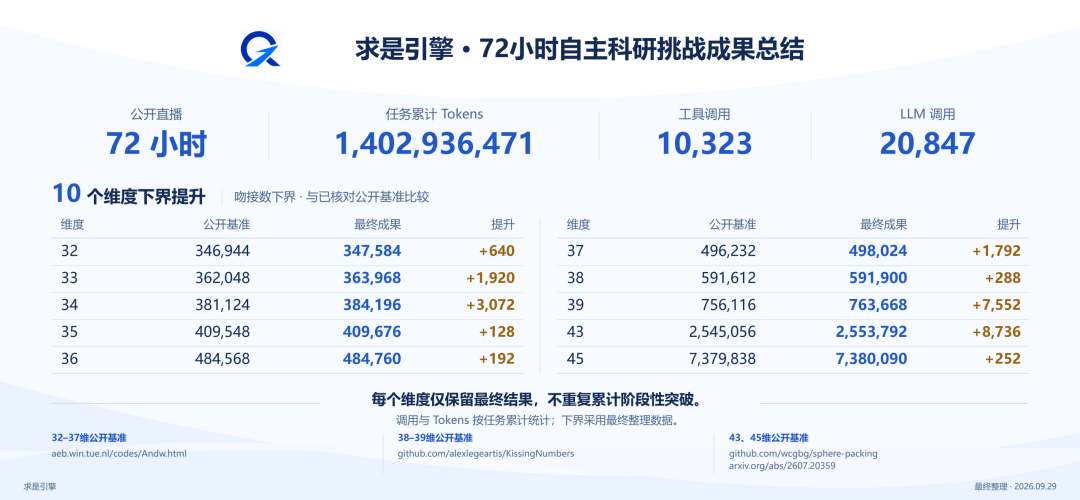Click final result 591,900
The height and width of the screenshot is (500, 1080).
click(x=878, y=278)
